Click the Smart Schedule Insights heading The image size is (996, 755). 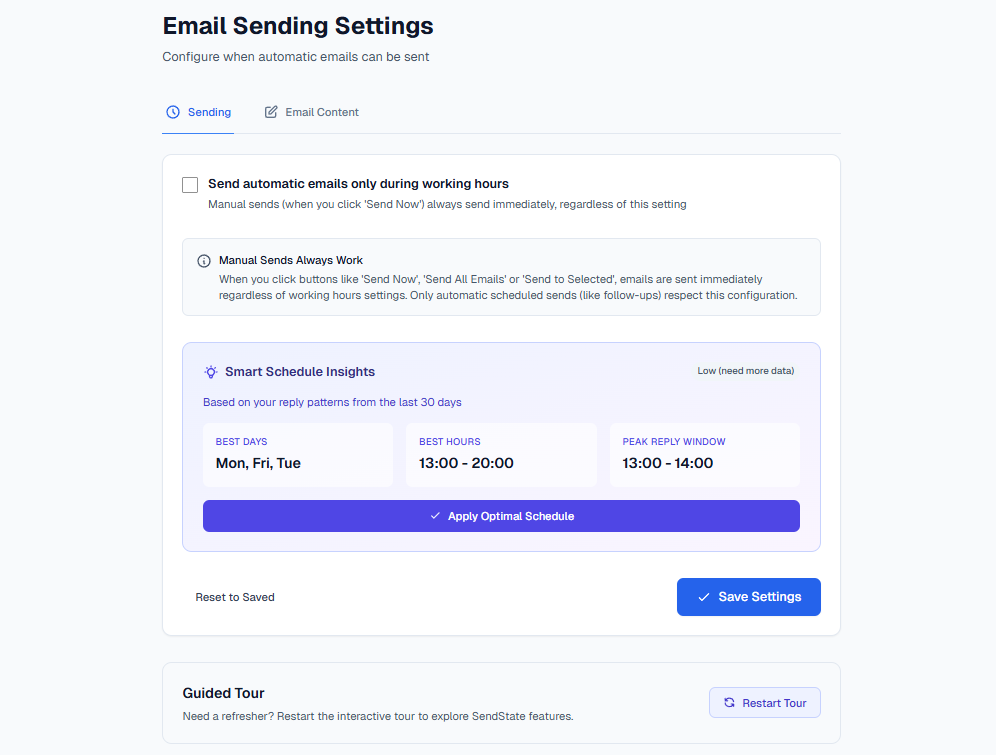click(x=300, y=371)
